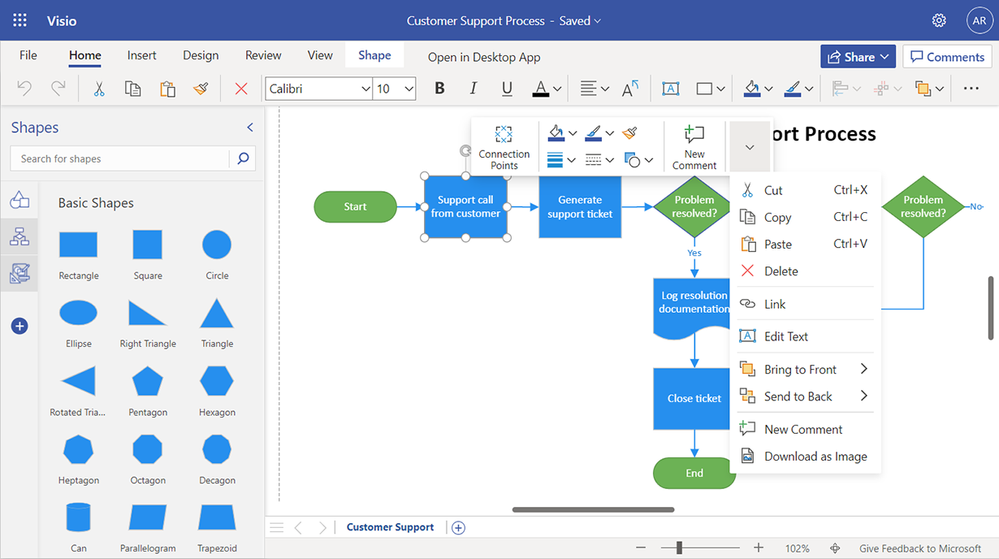This screenshot has width=999, height=559.
Task: Open the Comments pane button
Action: [x=947, y=57]
